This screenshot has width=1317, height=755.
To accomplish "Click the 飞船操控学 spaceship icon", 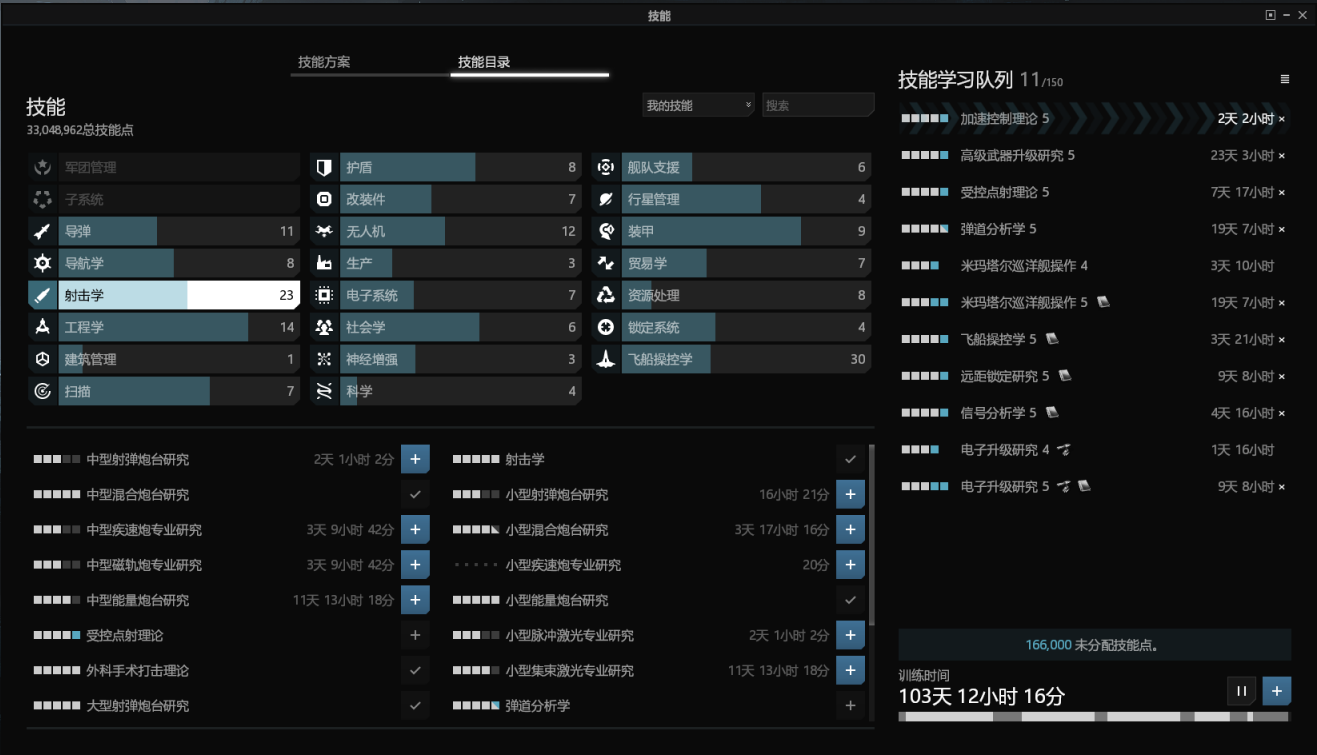I will click(605, 360).
